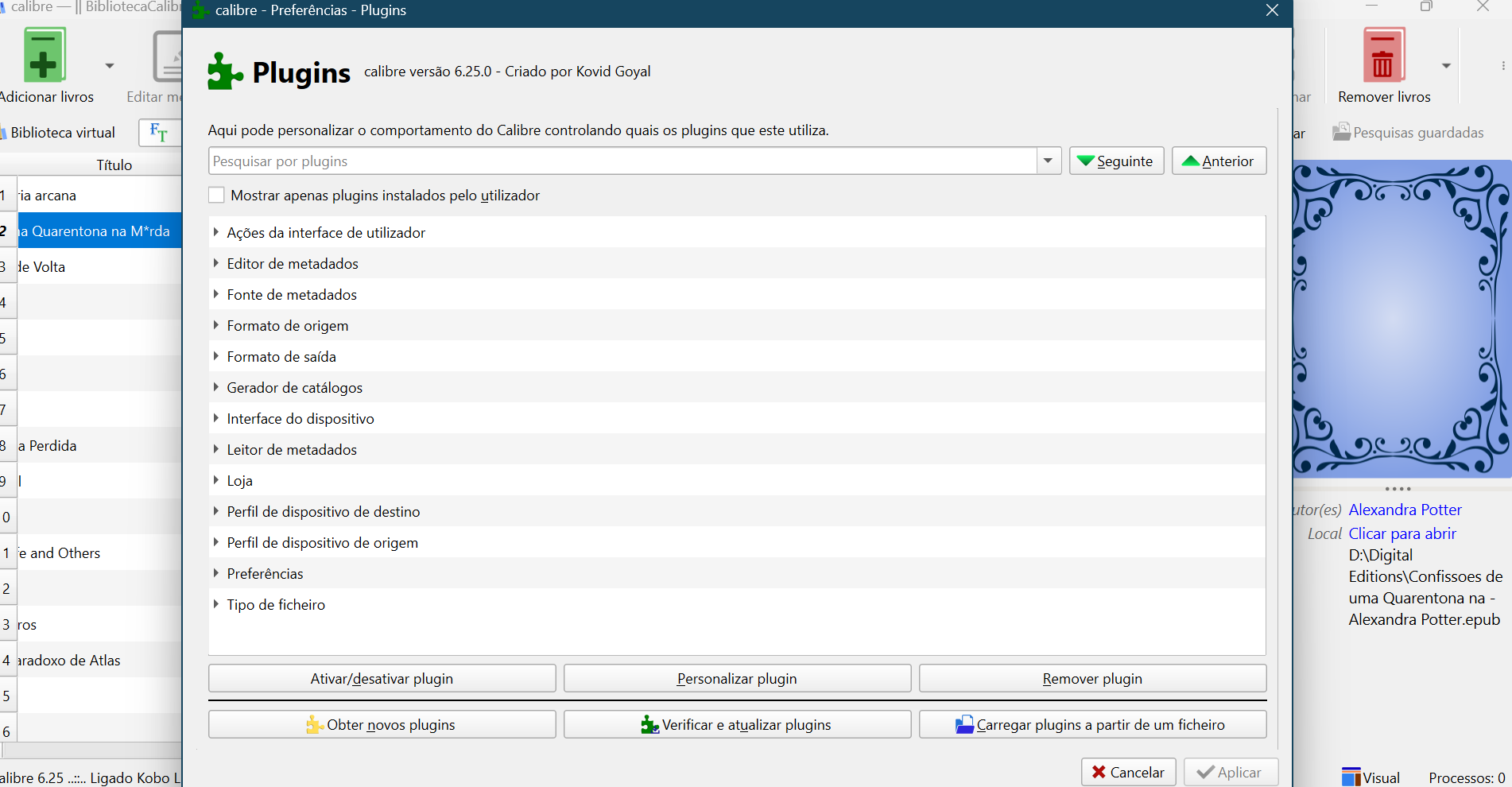Open the plugin search history dropdown

coord(1048,161)
